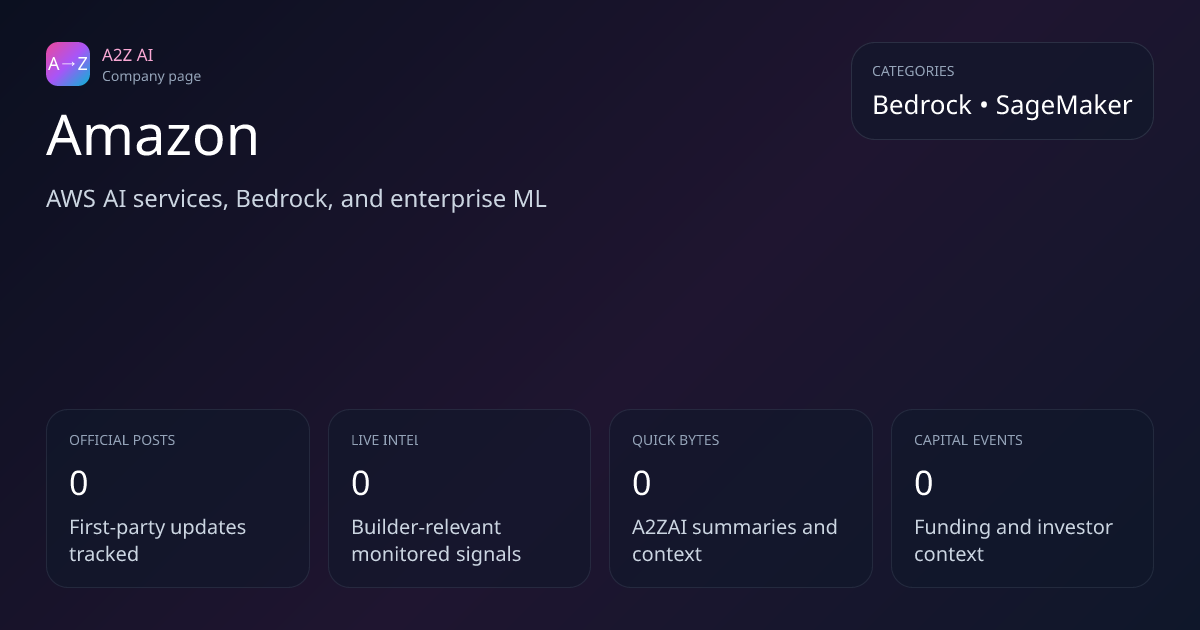Click the "CATEGORIES" header label

point(913,71)
